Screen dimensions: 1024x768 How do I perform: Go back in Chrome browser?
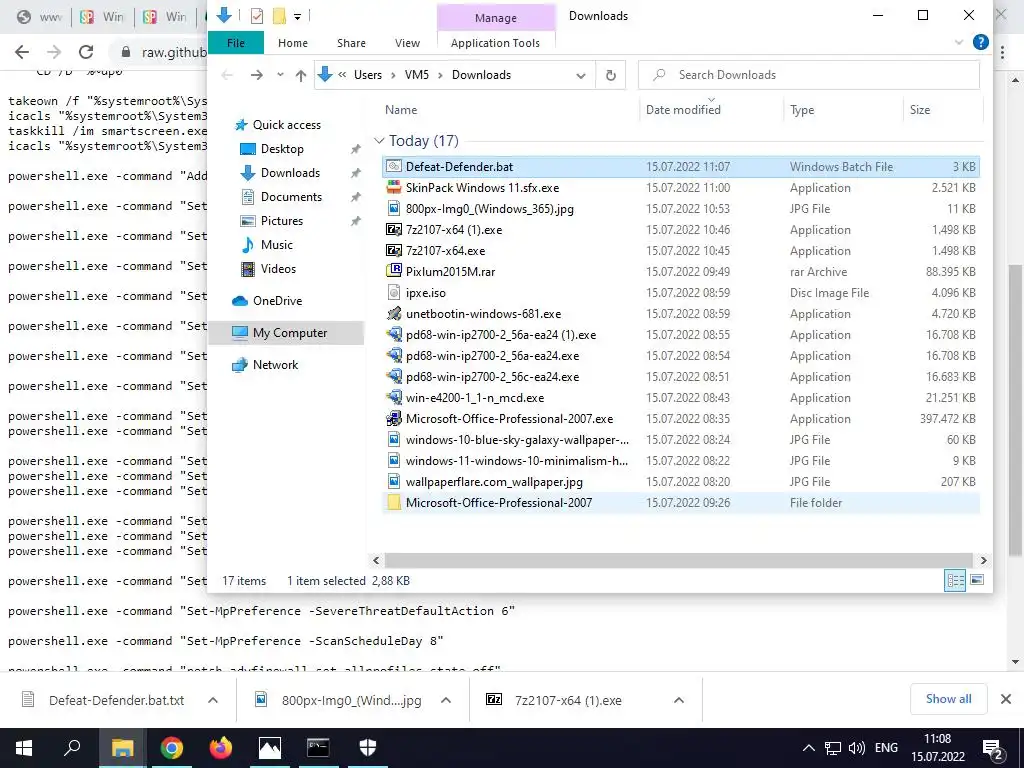click(22, 52)
